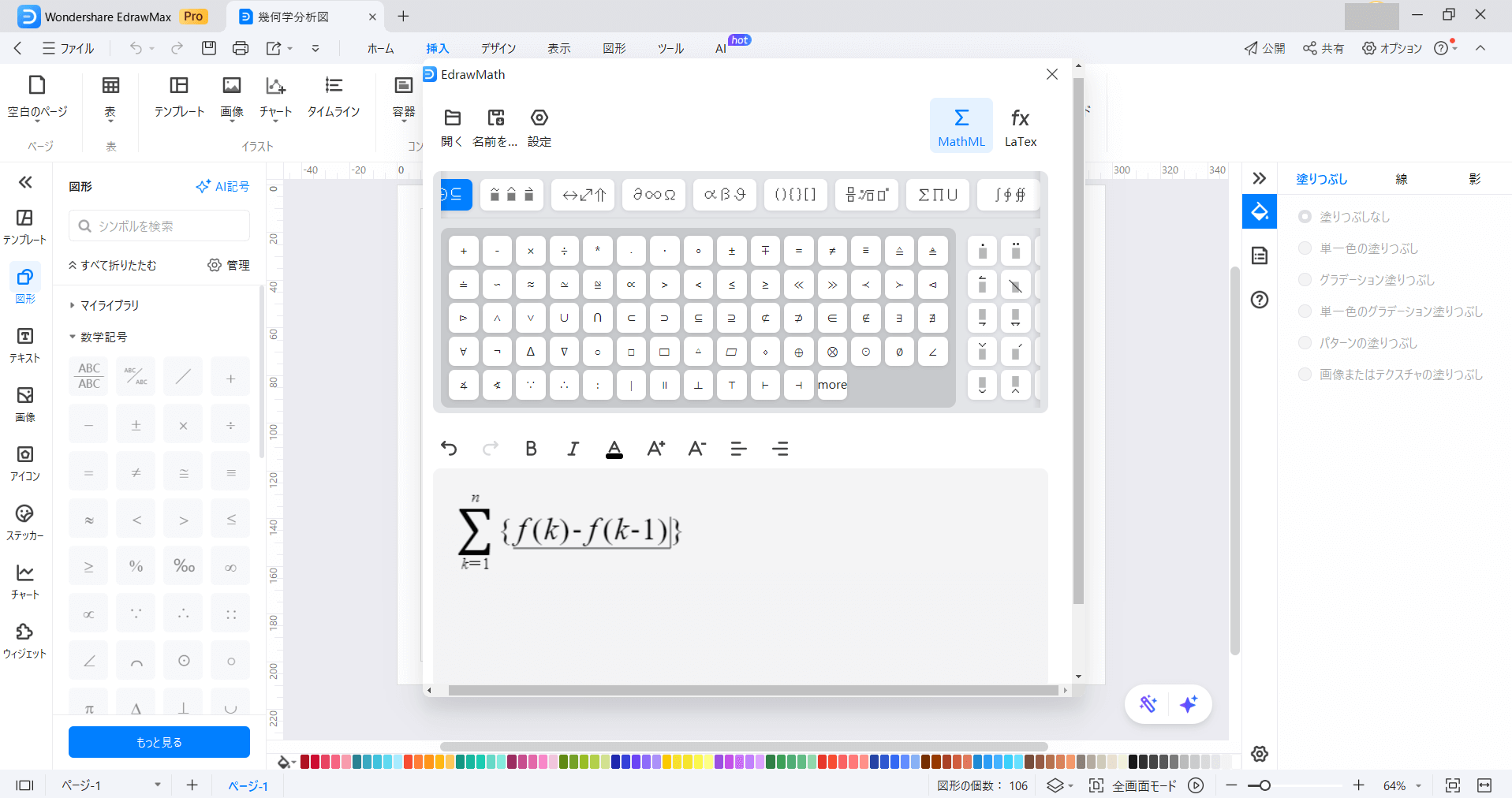Select the arrows symbol category
The image size is (1512, 798).
[584, 195]
